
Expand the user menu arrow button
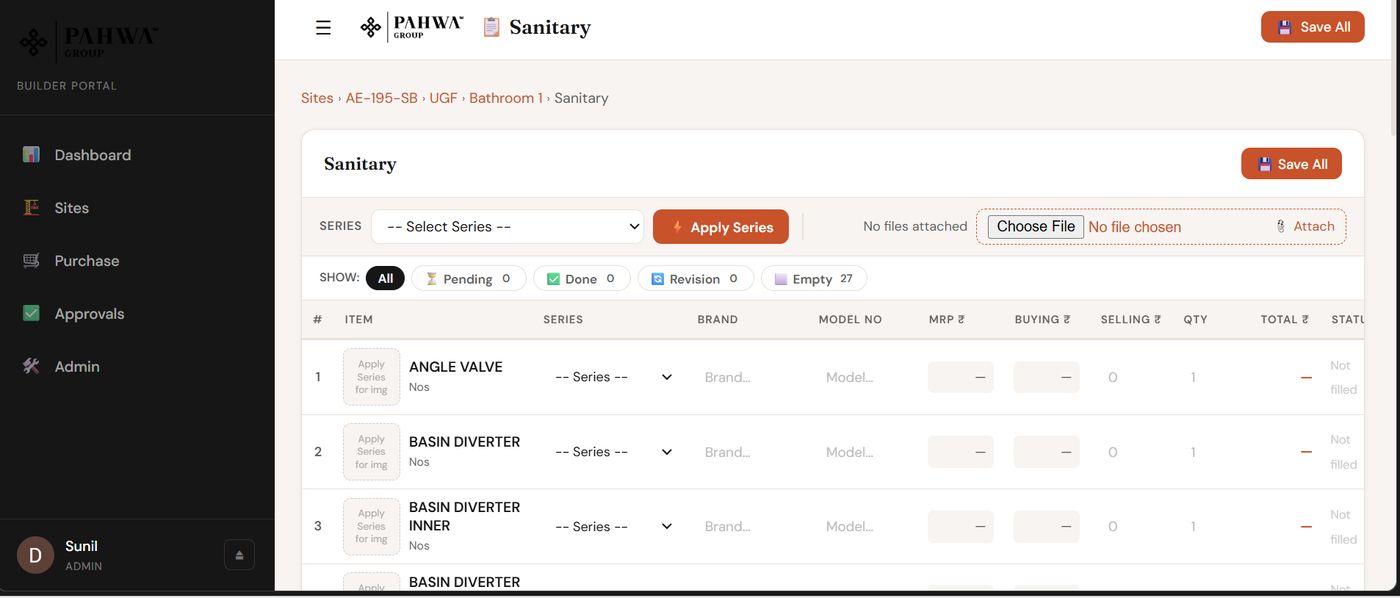(239, 555)
